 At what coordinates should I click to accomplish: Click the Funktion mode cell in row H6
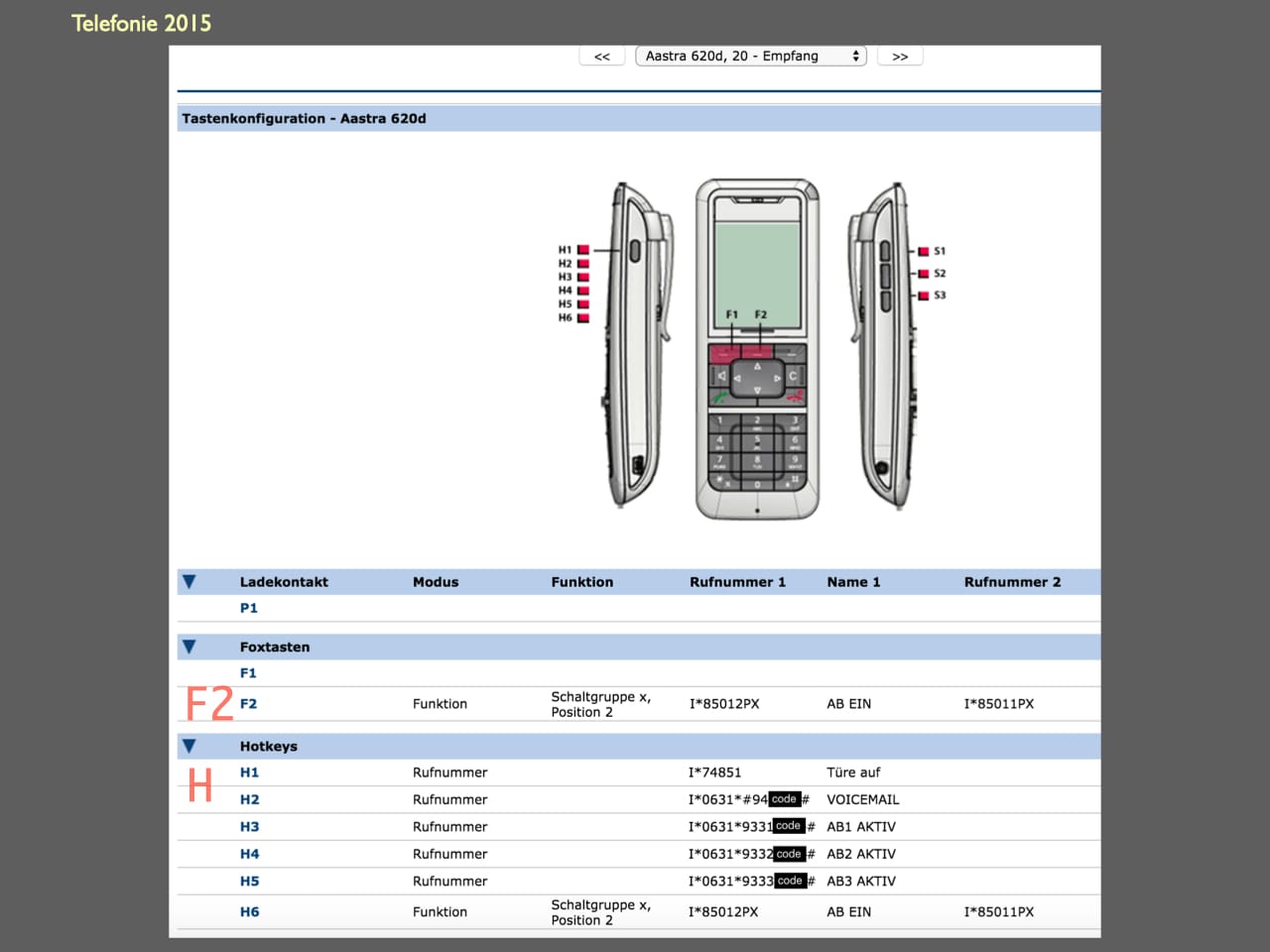tap(440, 912)
